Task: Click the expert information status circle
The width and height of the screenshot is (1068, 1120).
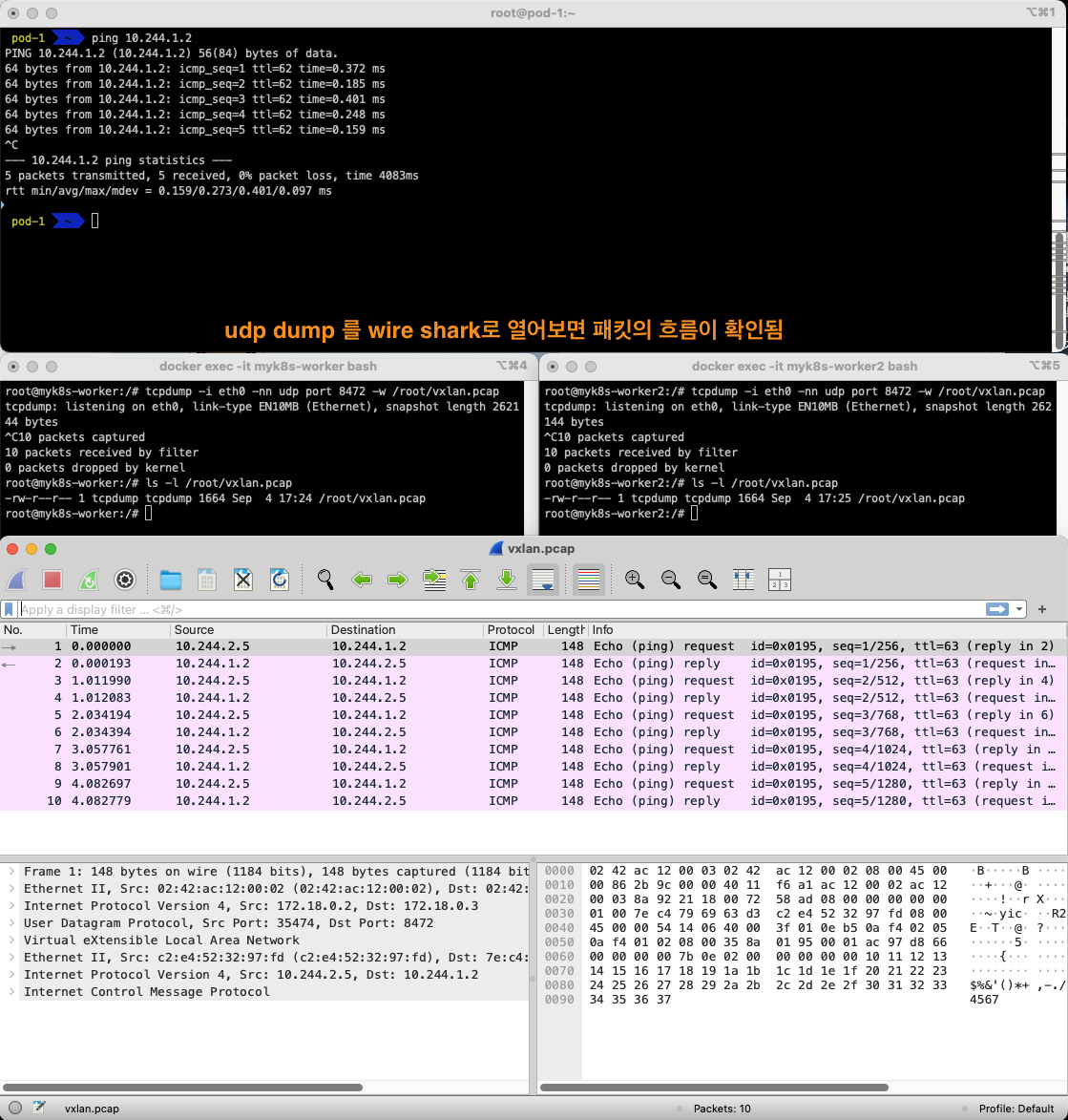Action: click(x=15, y=1108)
